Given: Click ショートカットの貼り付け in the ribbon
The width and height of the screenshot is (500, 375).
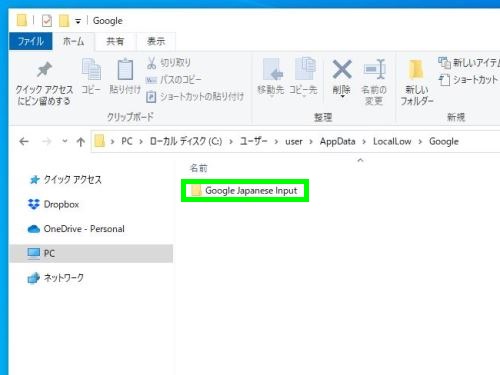Looking at the screenshot, I should point(195,97).
